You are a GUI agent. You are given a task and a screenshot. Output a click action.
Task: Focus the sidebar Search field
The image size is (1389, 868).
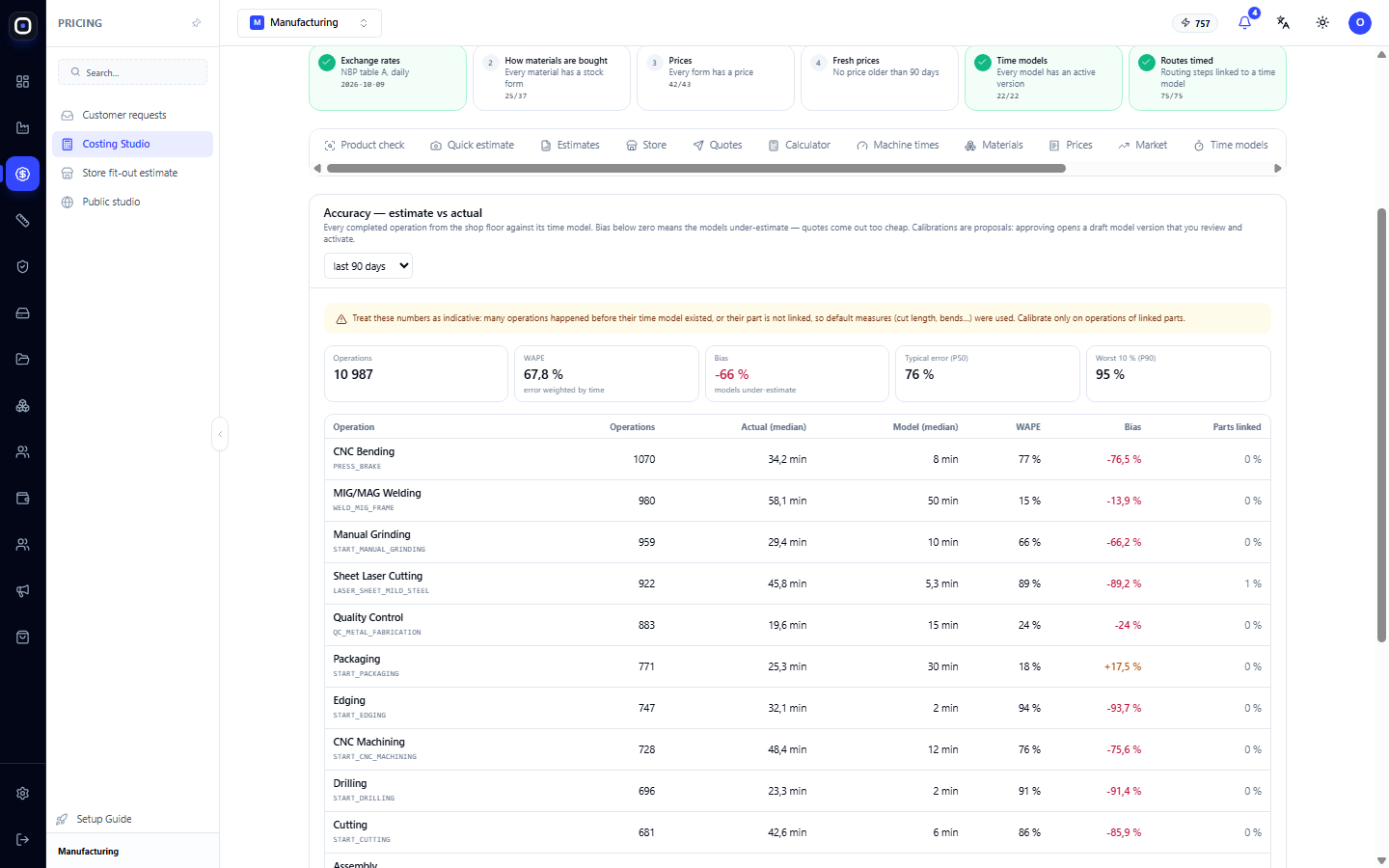[x=133, y=72]
